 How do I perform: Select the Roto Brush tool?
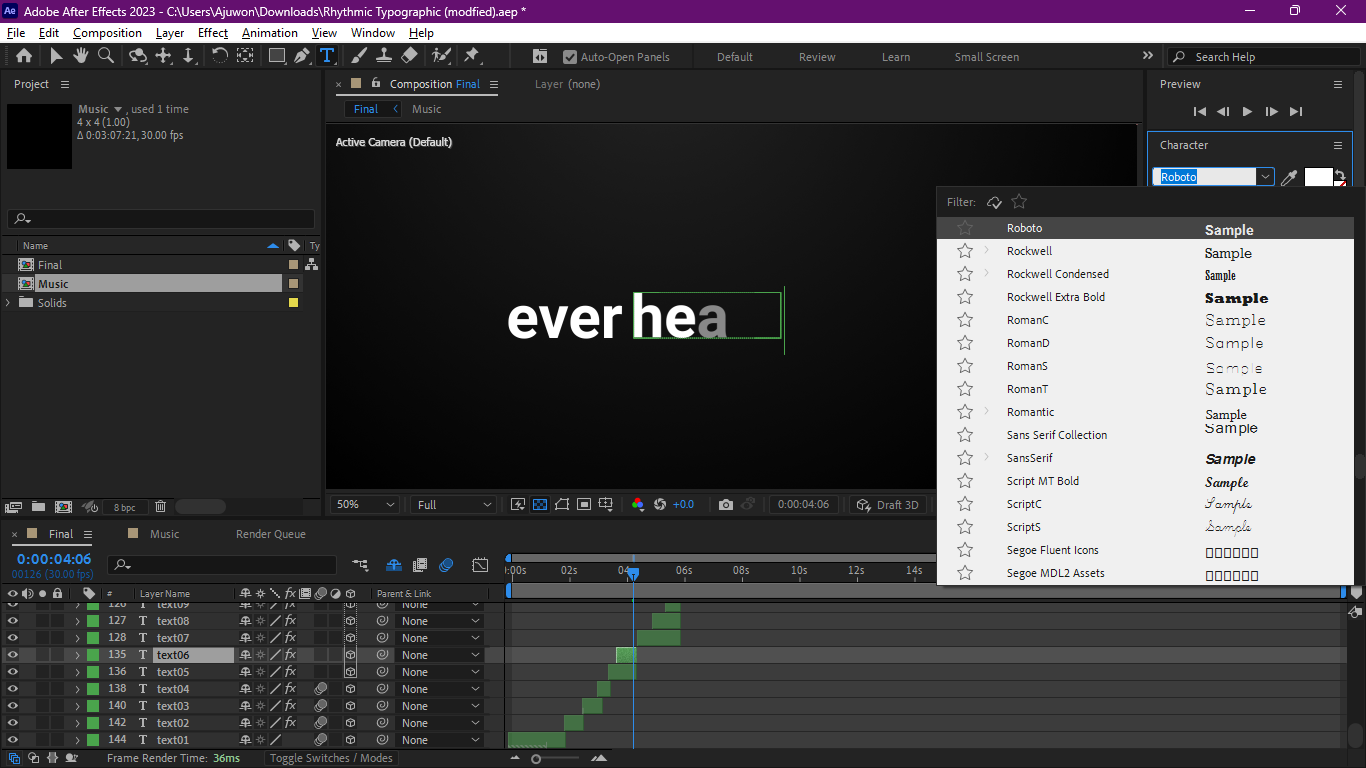tap(441, 56)
